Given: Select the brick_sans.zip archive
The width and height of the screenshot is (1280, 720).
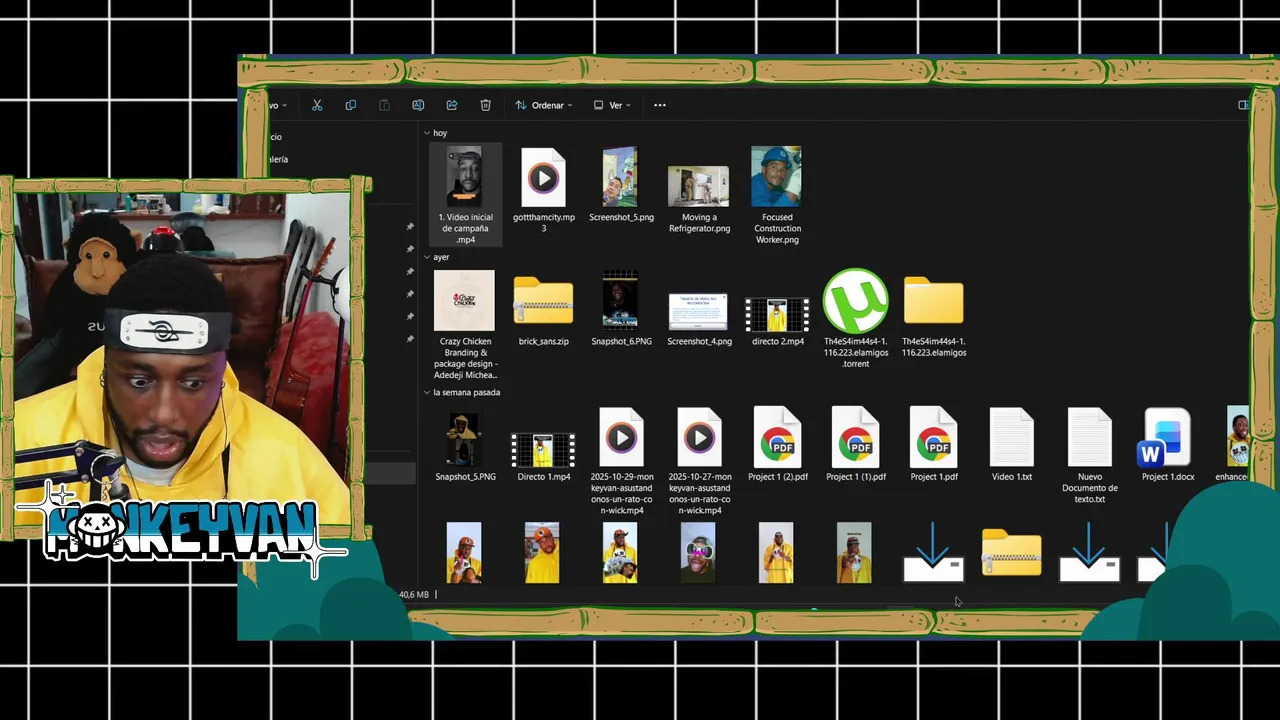Looking at the screenshot, I should coord(544,310).
